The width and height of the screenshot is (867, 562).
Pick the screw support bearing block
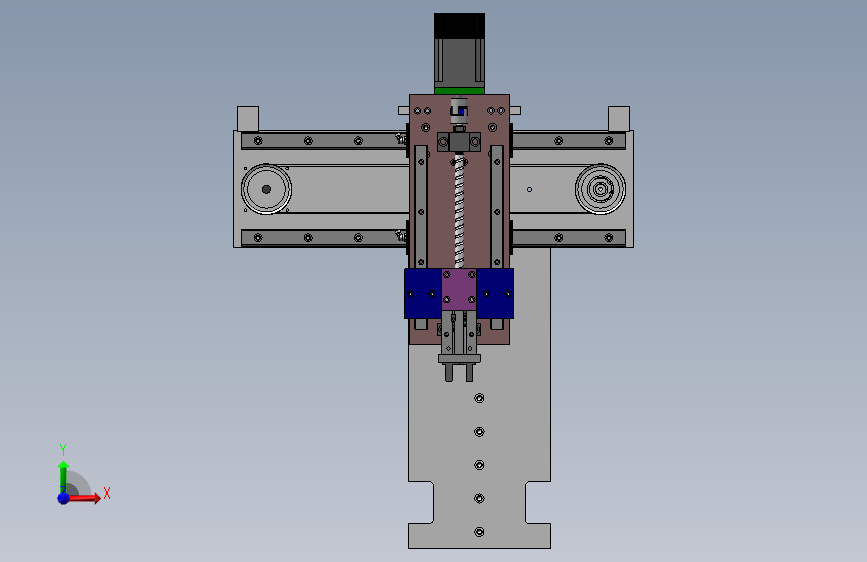[x=459, y=142]
